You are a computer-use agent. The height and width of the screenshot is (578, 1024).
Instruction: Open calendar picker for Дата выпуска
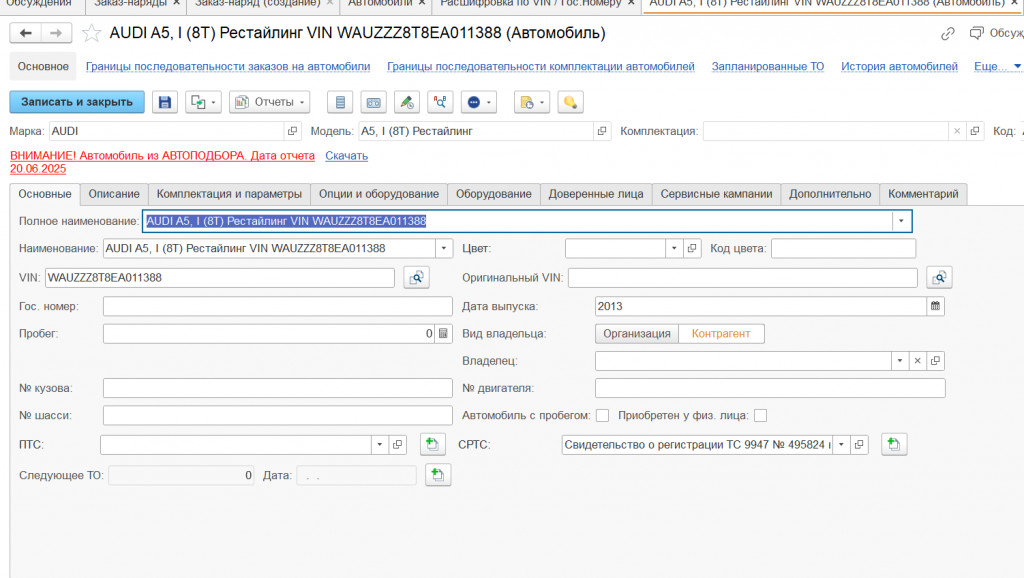(936, 306)
